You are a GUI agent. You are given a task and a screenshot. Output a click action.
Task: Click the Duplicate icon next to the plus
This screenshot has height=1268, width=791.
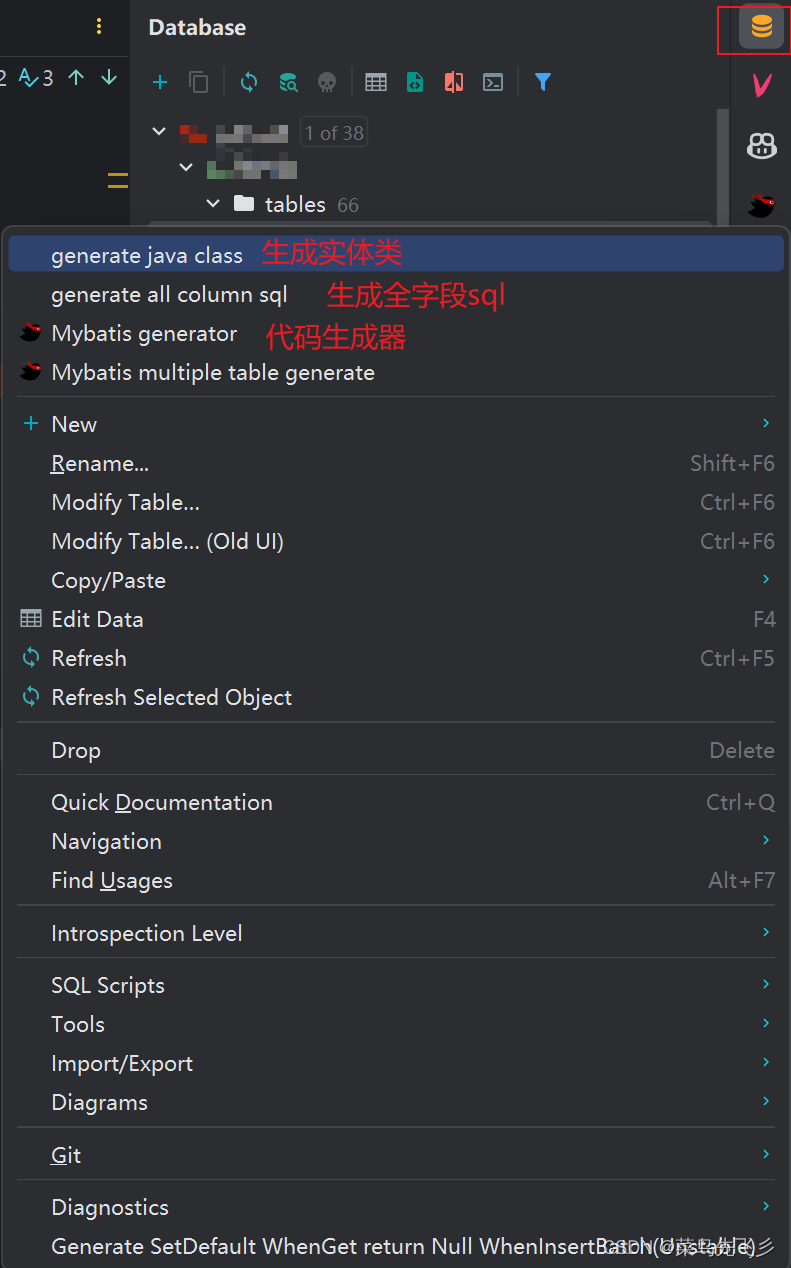pyautogui.click(x=198, y=82)
